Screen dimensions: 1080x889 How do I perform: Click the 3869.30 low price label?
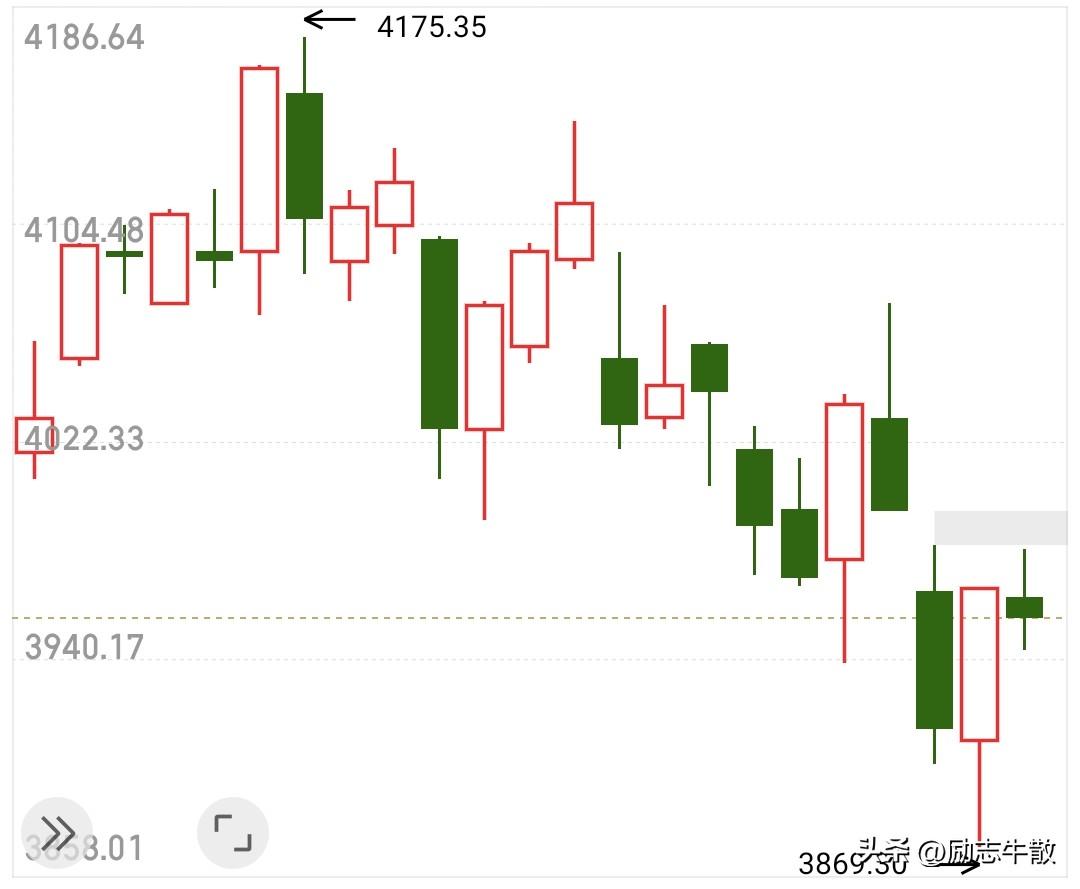click(852, 864)
